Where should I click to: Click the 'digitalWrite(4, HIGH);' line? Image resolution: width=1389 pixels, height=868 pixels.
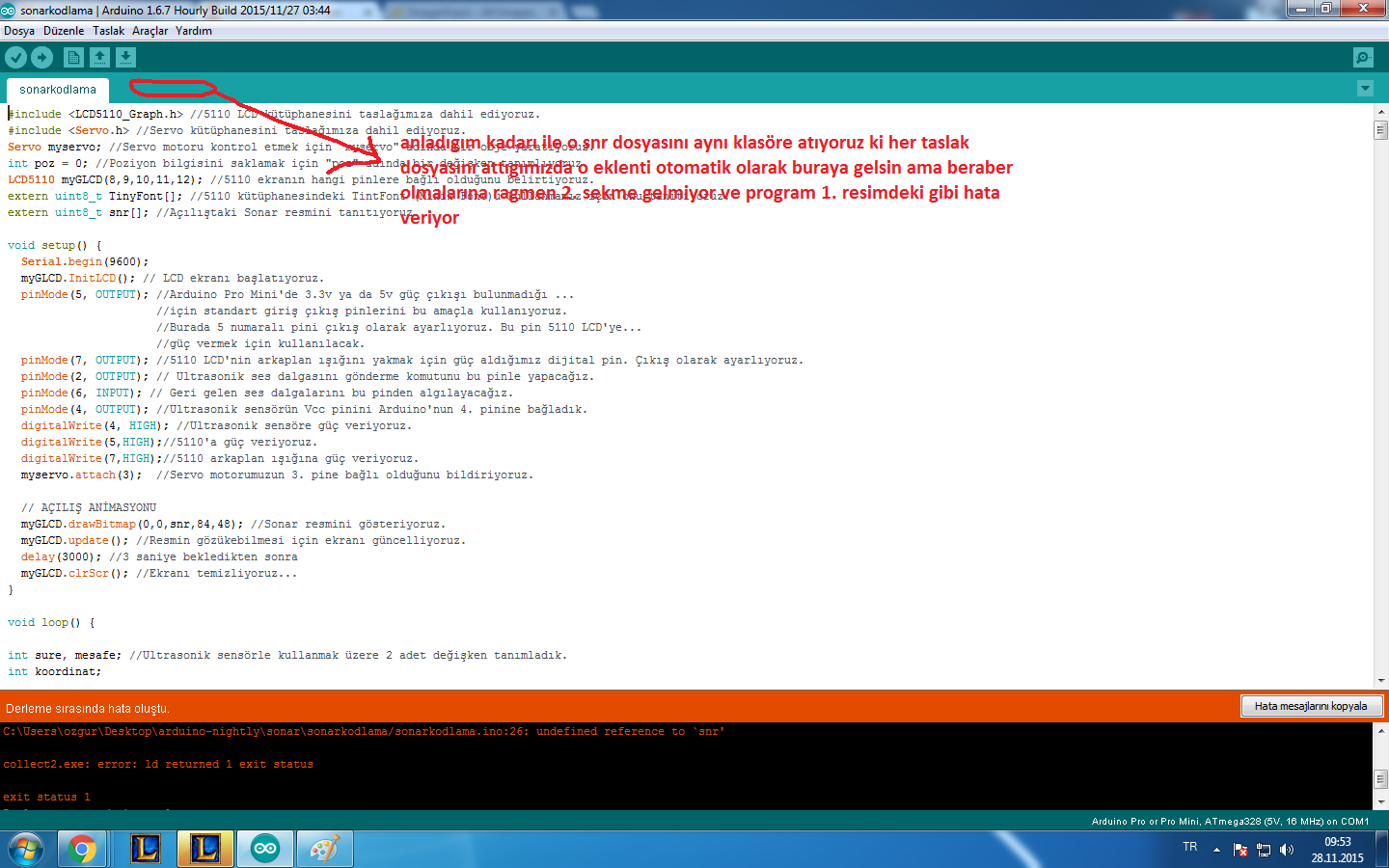(x=216, y=425)
